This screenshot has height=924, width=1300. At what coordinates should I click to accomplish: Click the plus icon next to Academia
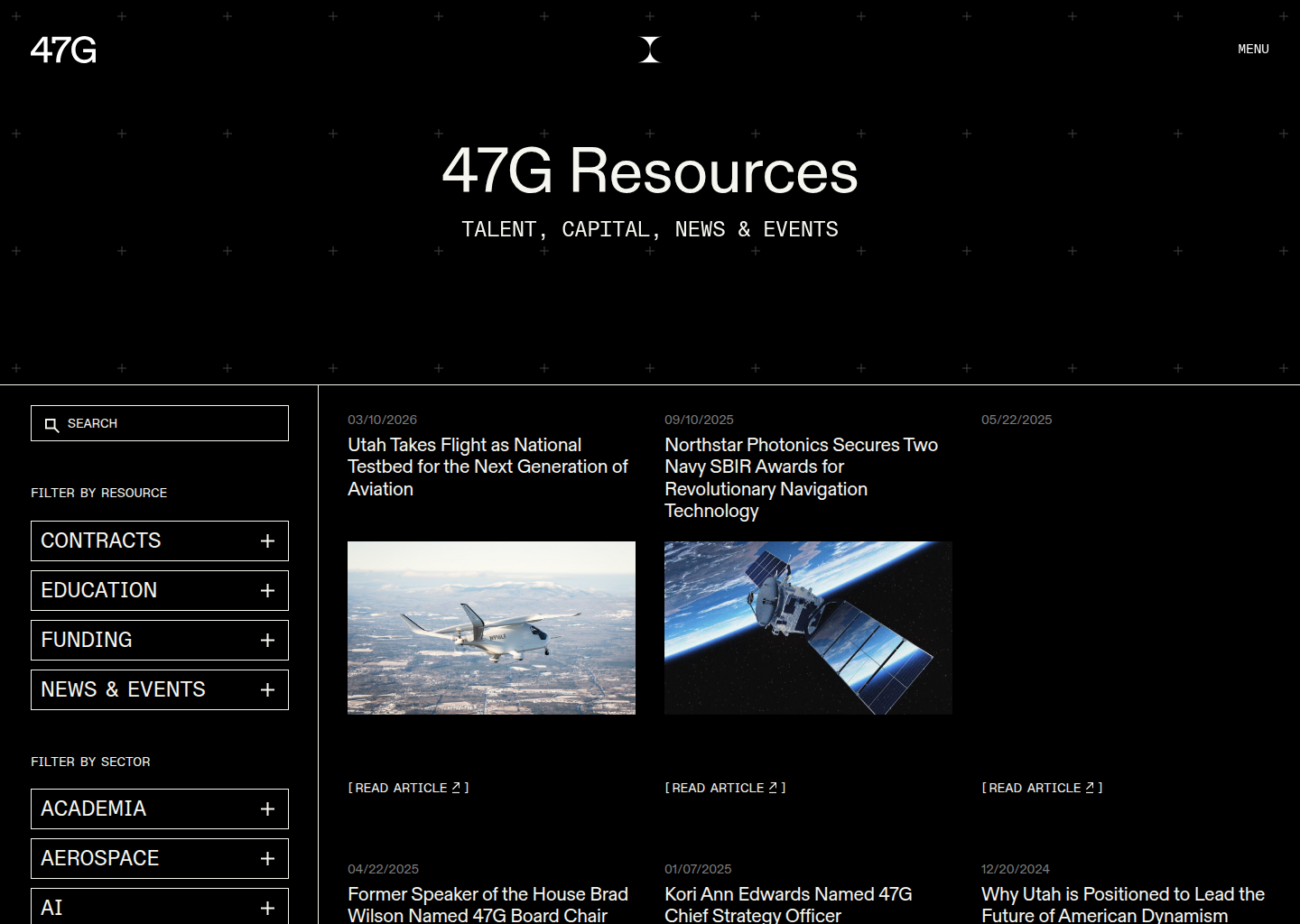pos(267,808)
